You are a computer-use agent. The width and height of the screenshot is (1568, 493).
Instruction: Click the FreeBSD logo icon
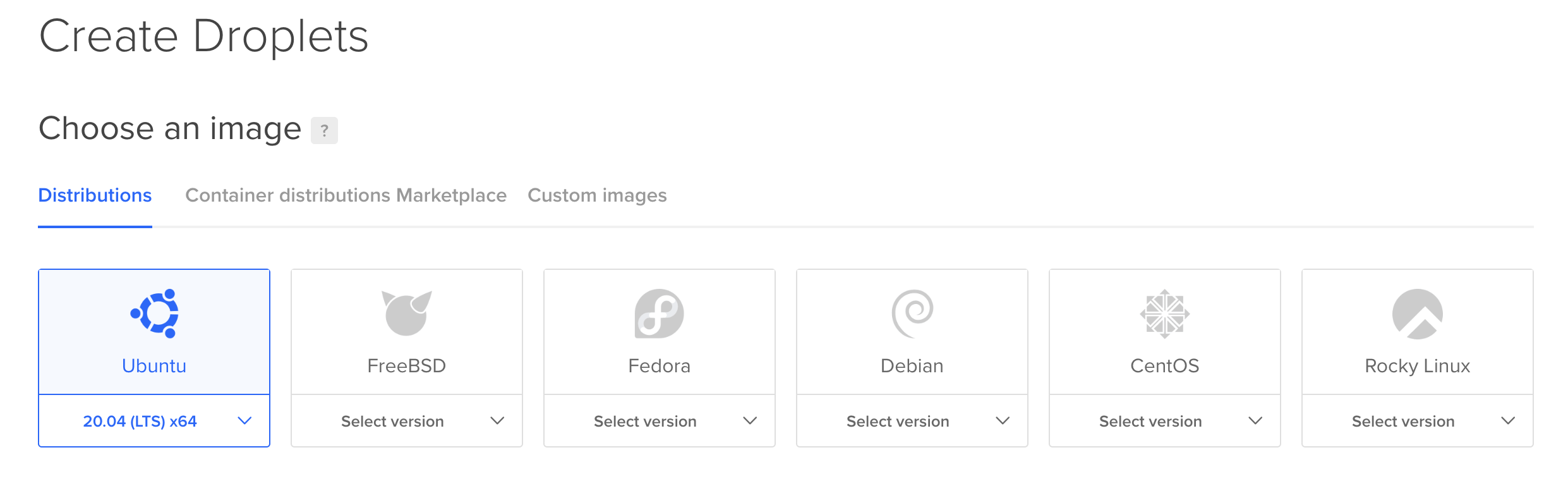[406, 314]
